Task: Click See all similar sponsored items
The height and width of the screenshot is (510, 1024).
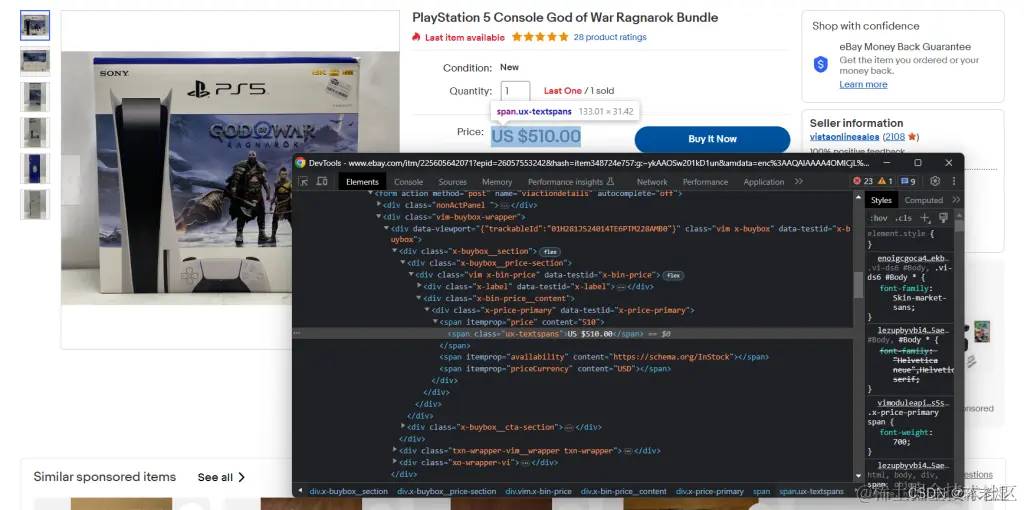Action: [221, 477]
